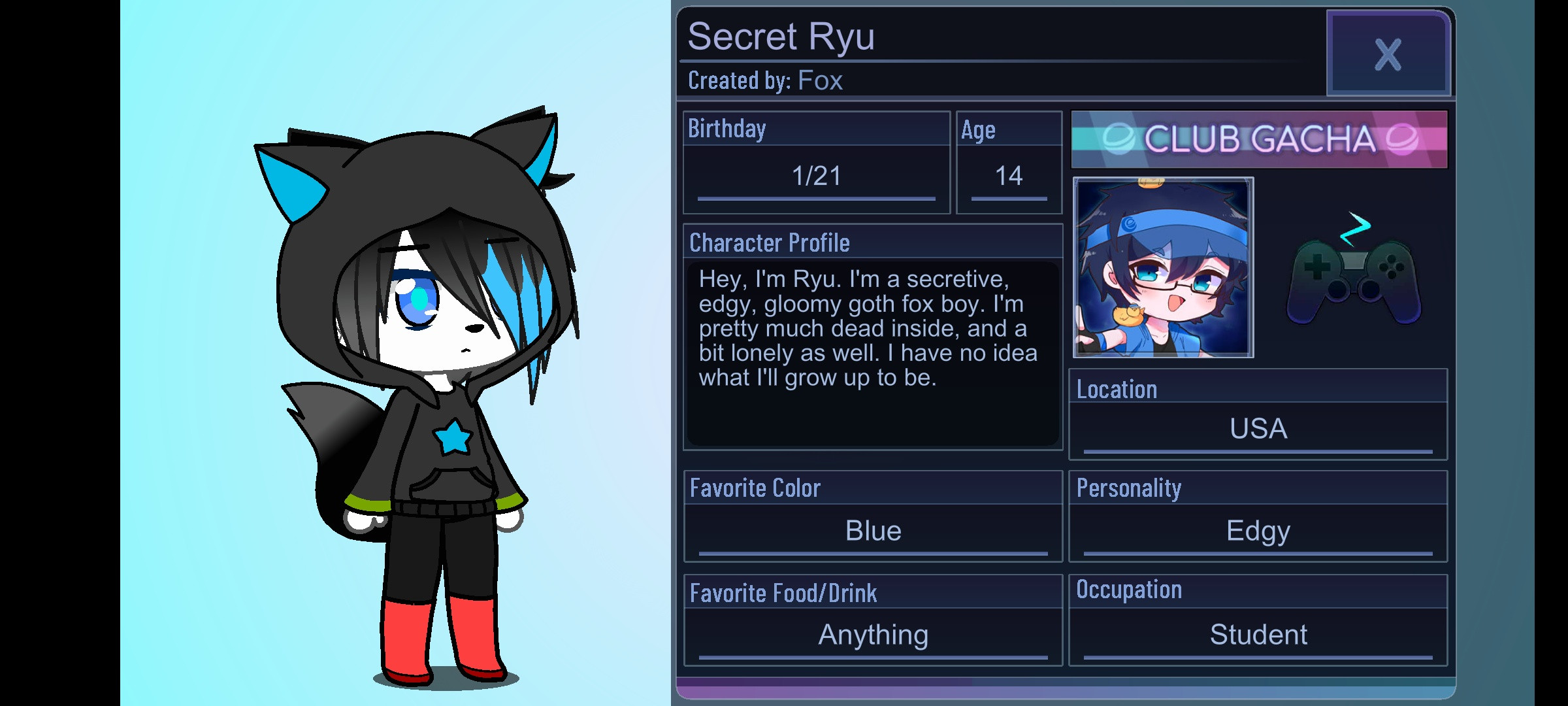Open the Club Gacha banner
Image resolution: width=1568 pixels, height=706 pixels.
(x=1260, y=139)
